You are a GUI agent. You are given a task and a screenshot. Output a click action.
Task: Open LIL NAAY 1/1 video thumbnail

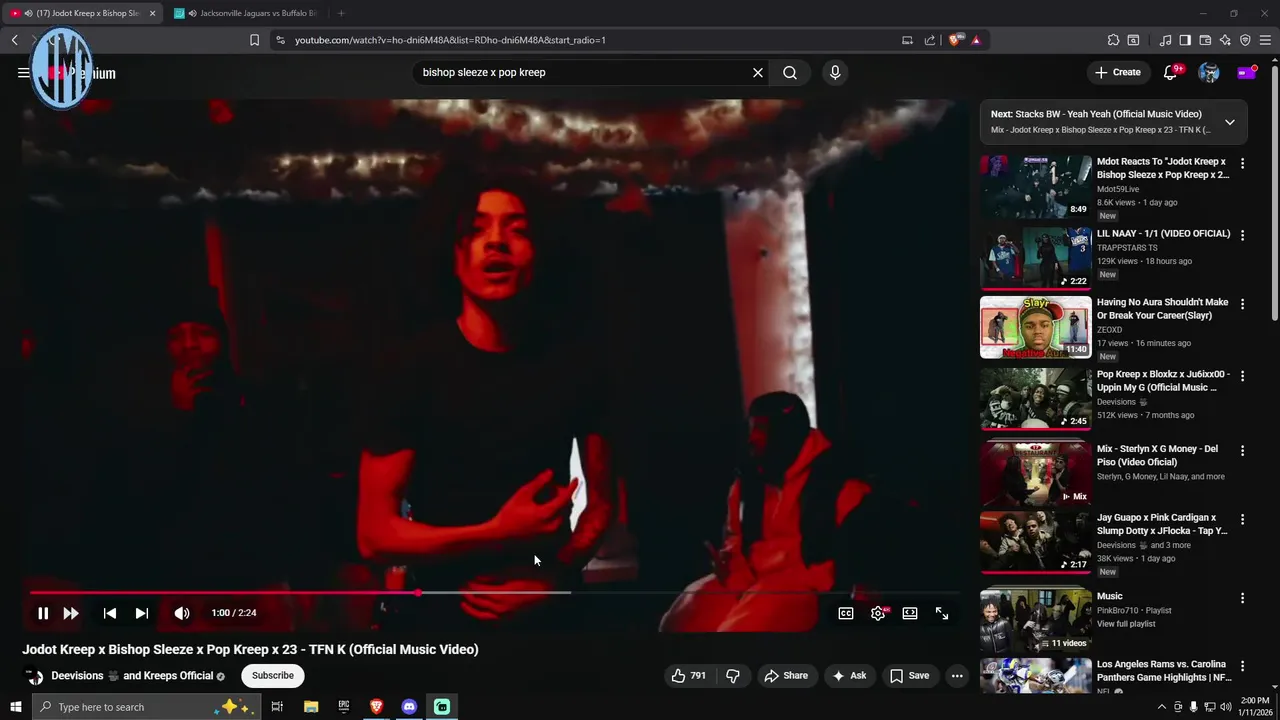point(1036,258)
